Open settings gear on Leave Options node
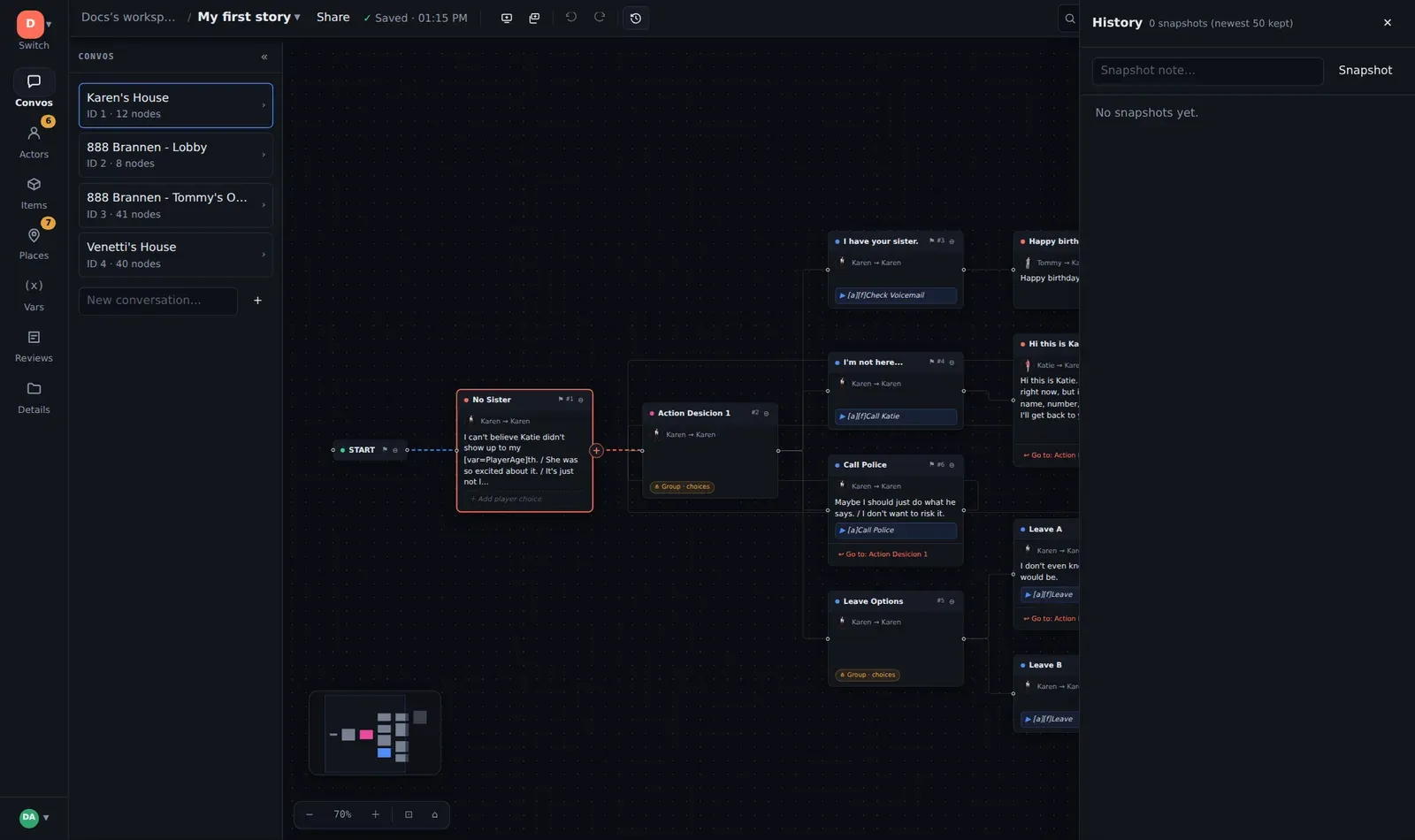The height and width of the screenshot is (840, 1415). 952,602
